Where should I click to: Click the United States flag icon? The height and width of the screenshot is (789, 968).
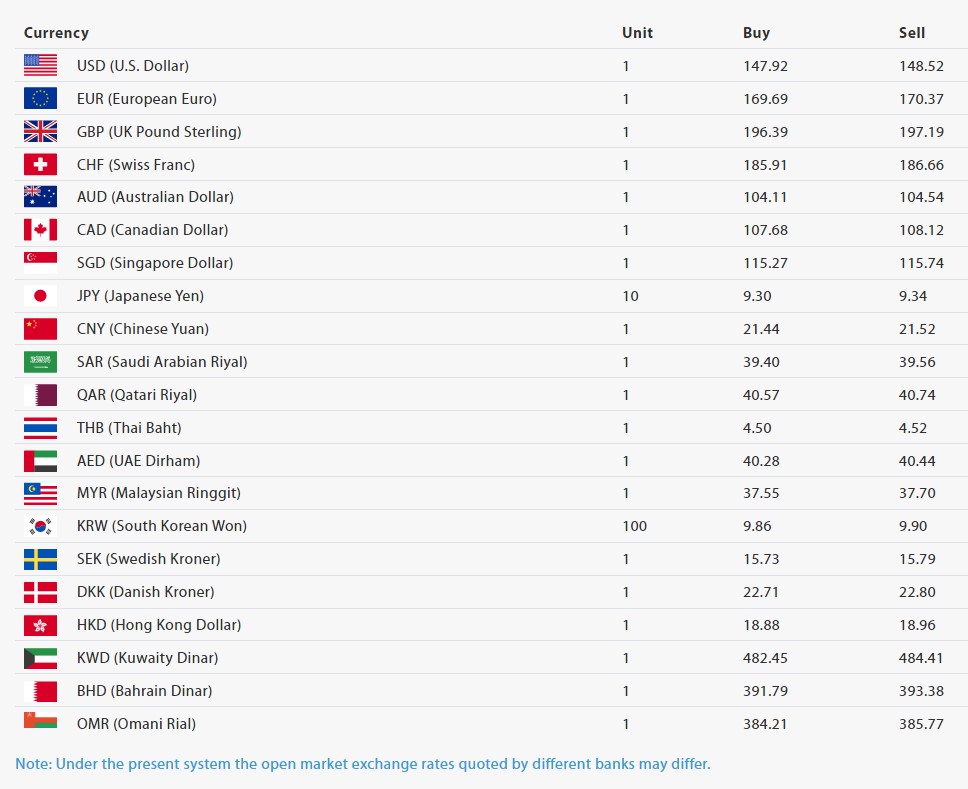coord(40,66)
